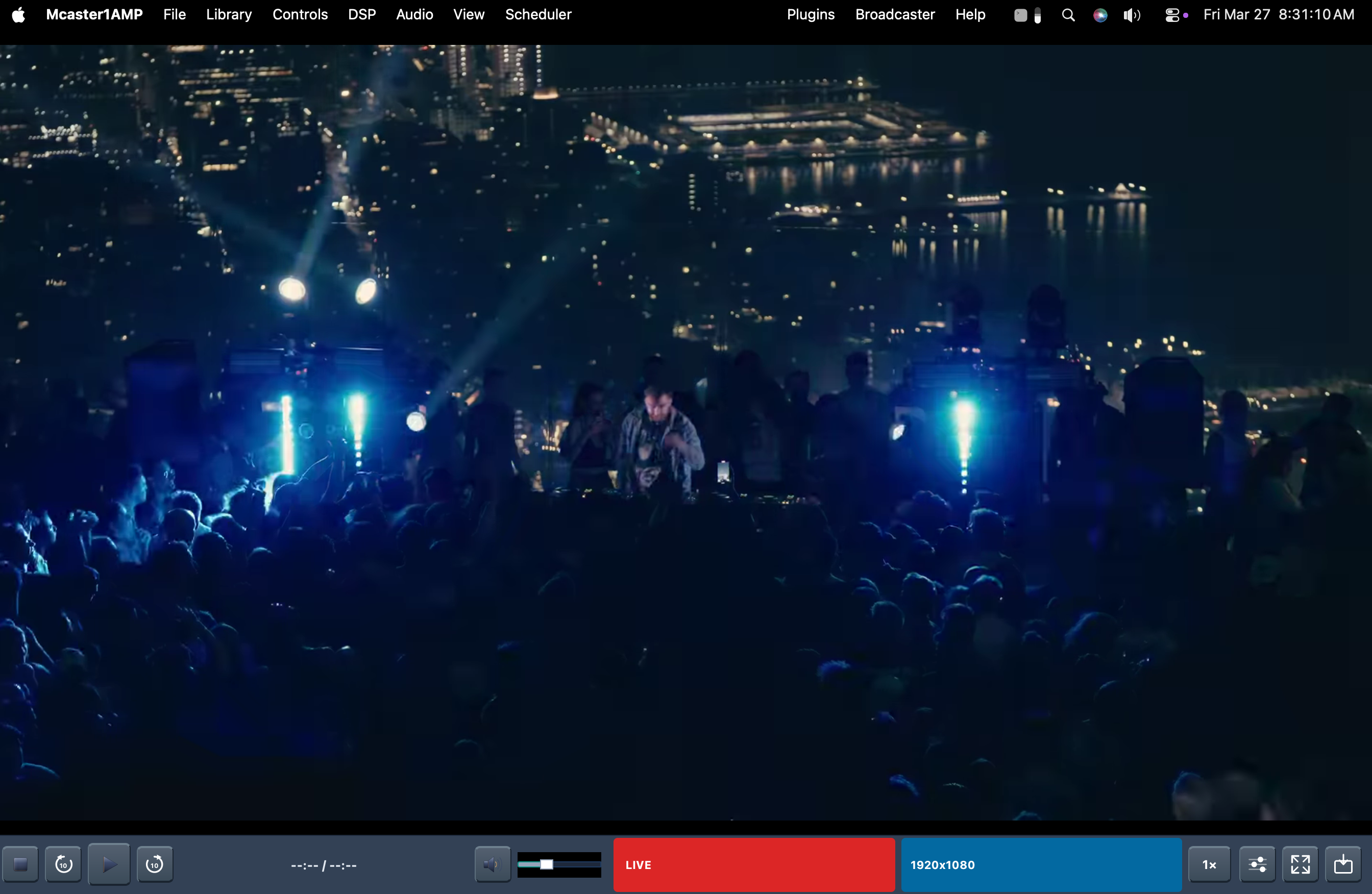Toggle the menu bar volume control
The height and width of the screenshot is (894, 1372).
(x=1131, y=14)
